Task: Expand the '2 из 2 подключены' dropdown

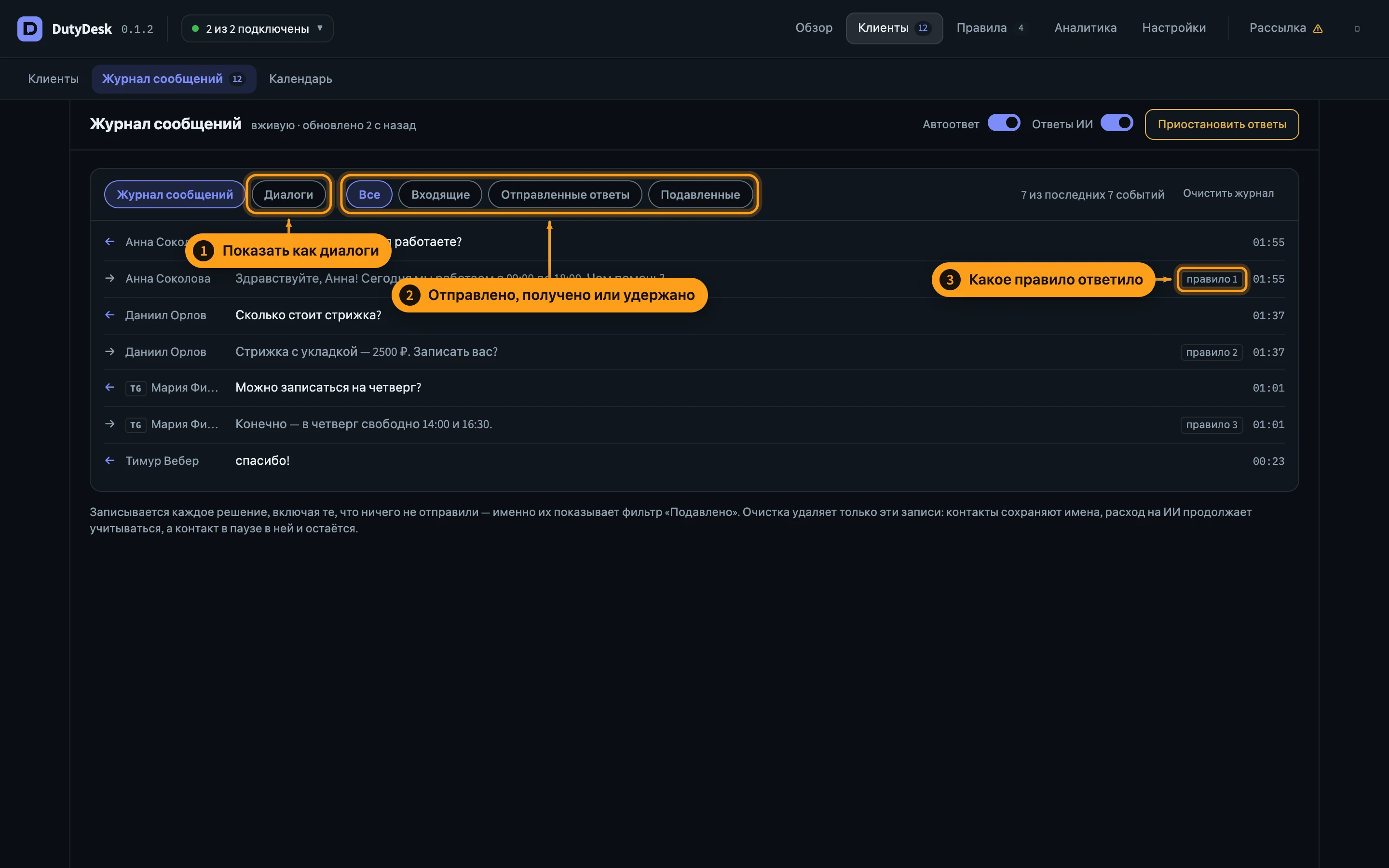Action: [257, 29]
